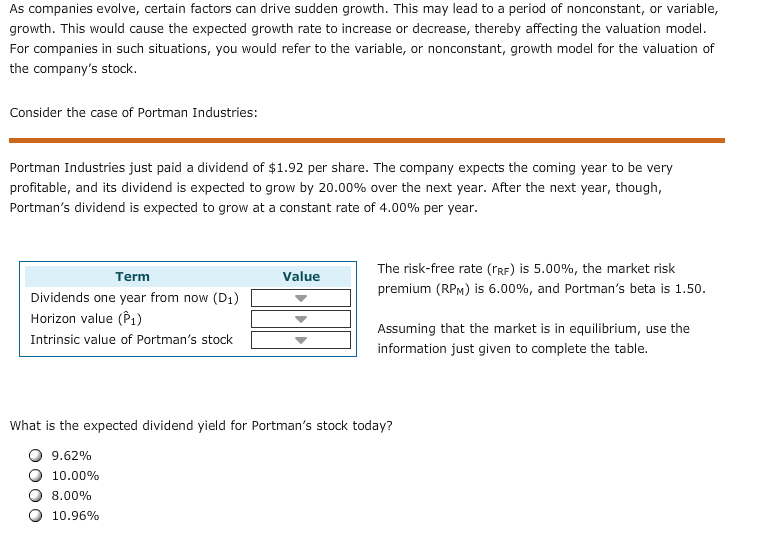Click the Horizon value row label
The width and height of the screenshot is (773, 549).
coord(86,319)
